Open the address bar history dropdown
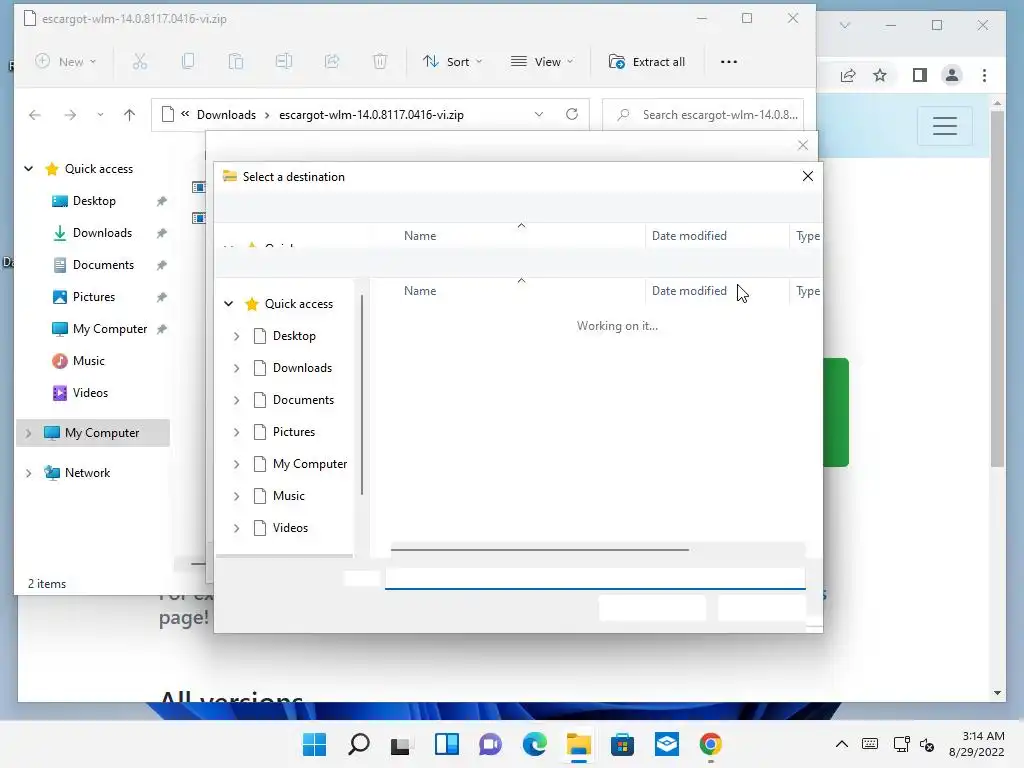This screenshot has height=768, width=1024. pyautogui.click(x=539, y=114)
